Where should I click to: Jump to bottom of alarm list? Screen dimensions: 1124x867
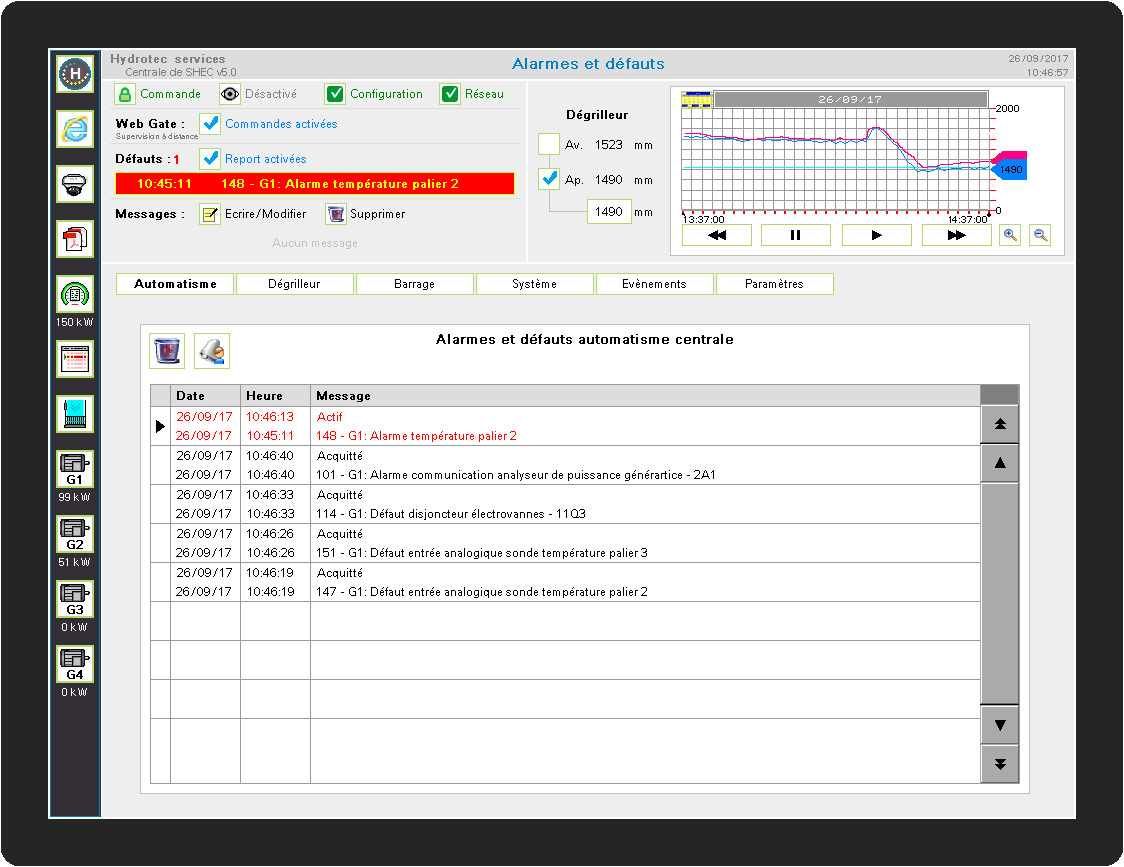pyautogui.click(x=1000, y=764)
